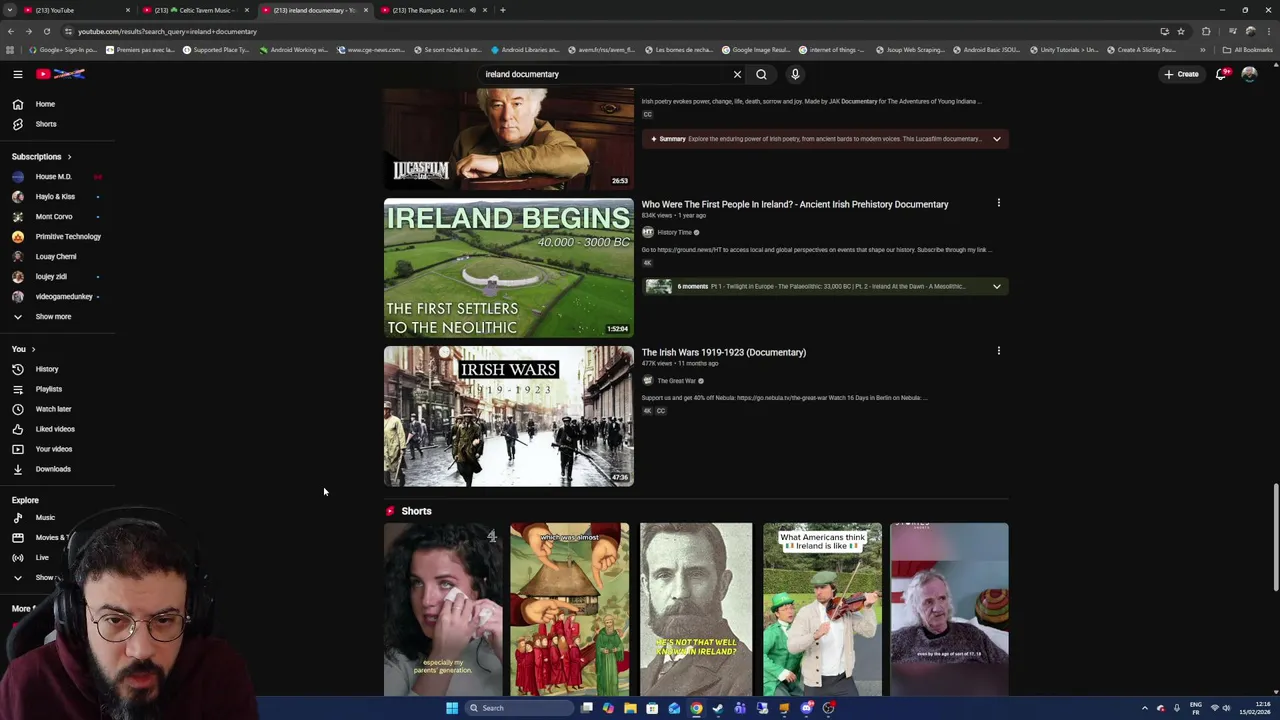Switch to the first YouTube tab
Image resolution: width=1280 pixels, height=720 pixels.
coord(77,10)
